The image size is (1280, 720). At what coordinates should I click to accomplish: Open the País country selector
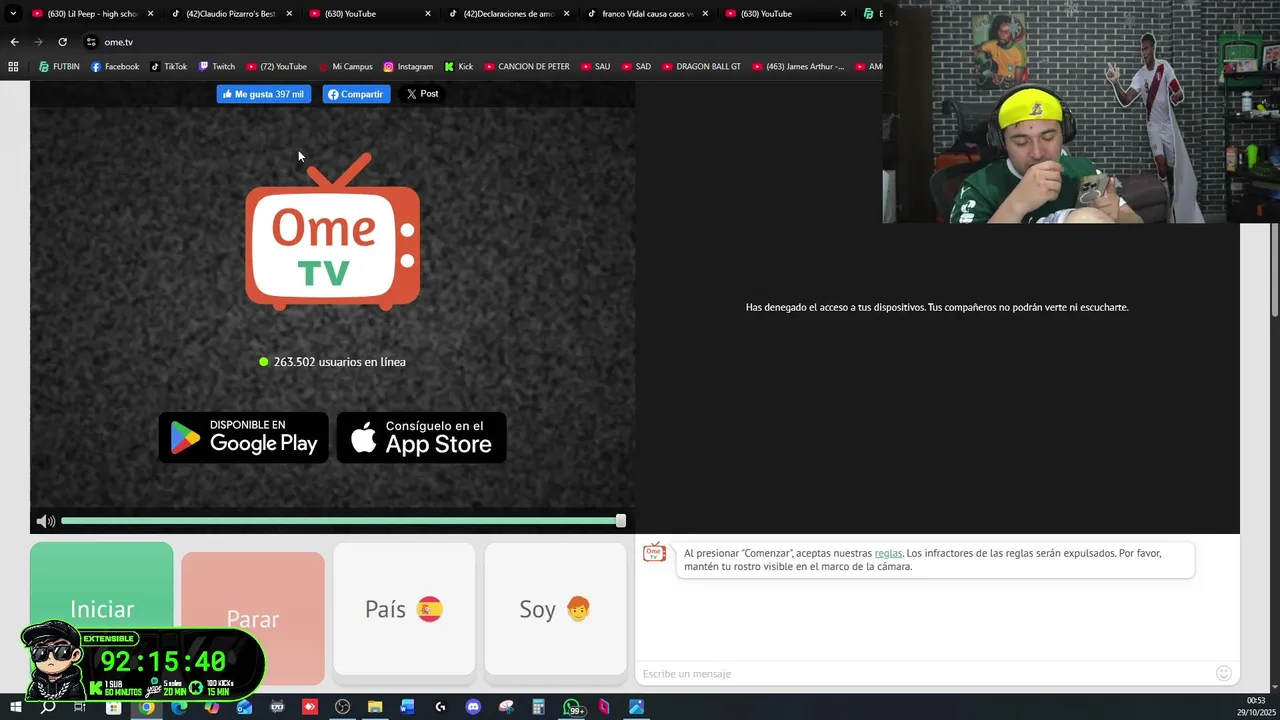click(x=404, y=609)
